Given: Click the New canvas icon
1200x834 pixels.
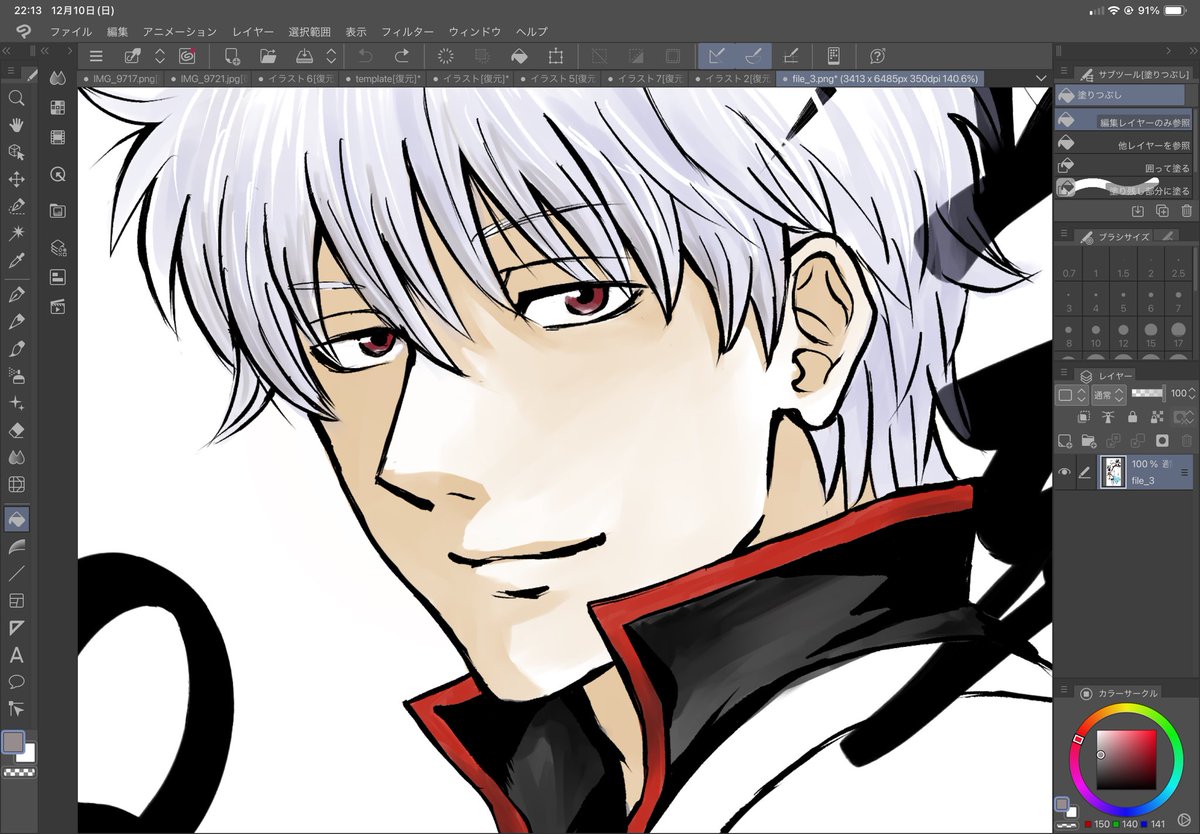Looking at the screenshot, I should pos(232,56).
